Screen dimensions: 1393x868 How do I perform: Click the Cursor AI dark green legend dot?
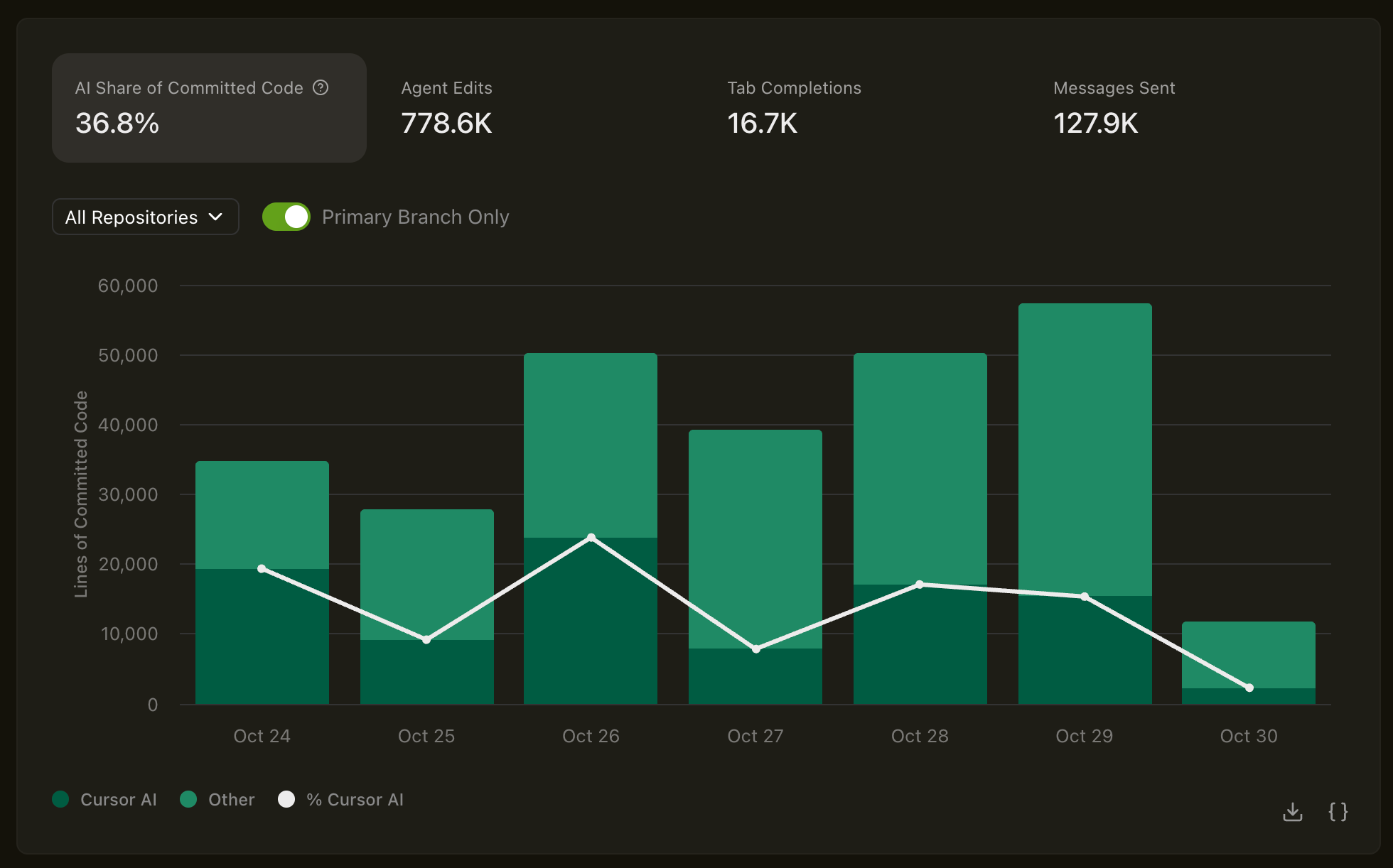coord(61,799)
